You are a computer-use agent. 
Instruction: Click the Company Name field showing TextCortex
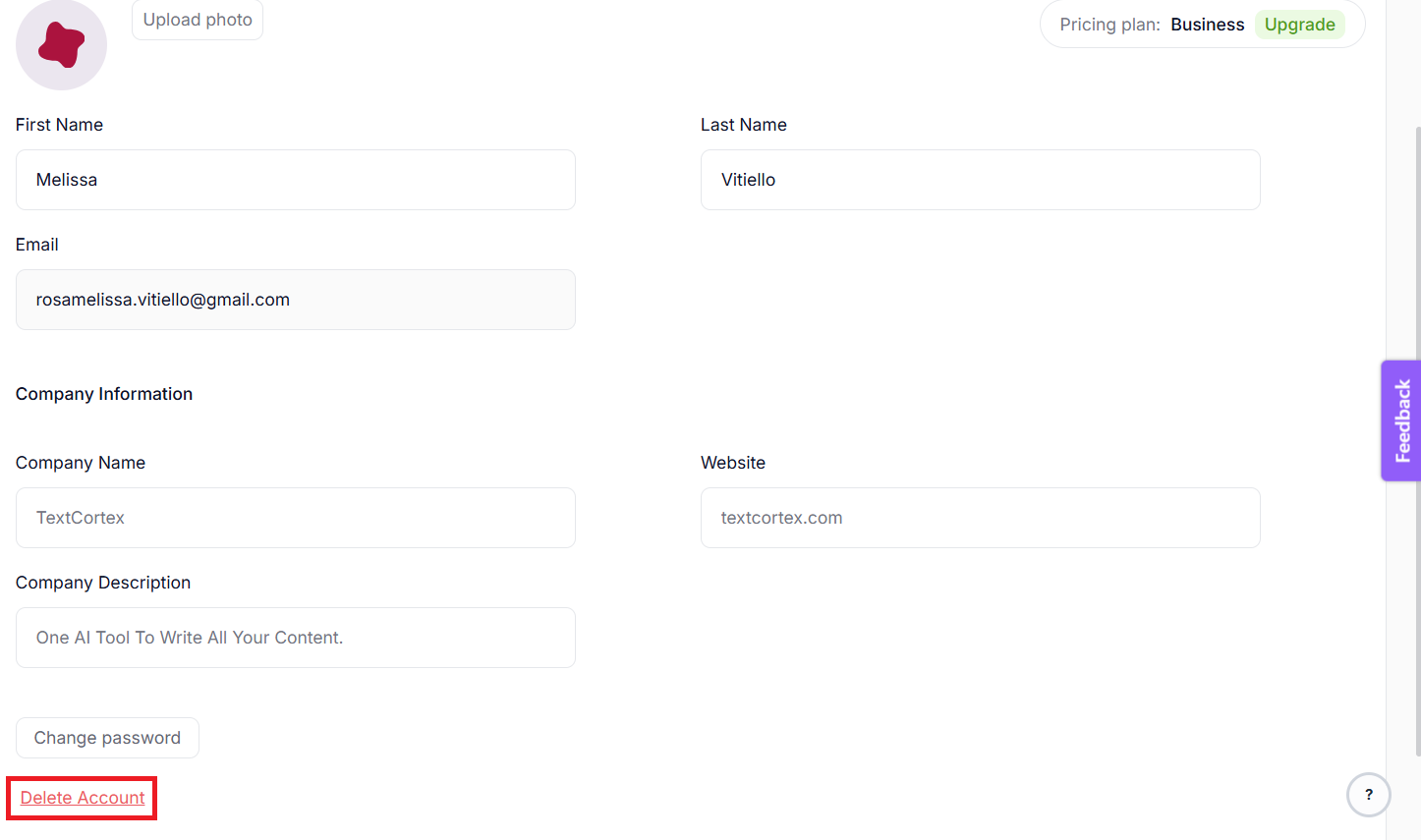pyautogui.click(x=295, y=518)
